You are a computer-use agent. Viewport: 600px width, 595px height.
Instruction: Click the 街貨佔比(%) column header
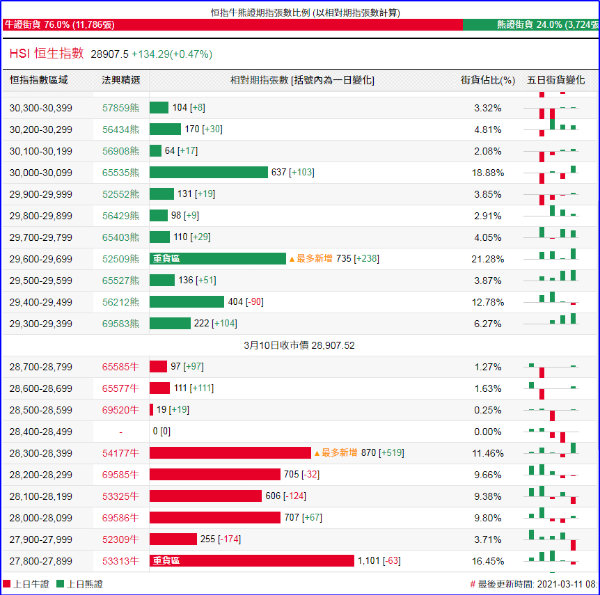[488, 80]
